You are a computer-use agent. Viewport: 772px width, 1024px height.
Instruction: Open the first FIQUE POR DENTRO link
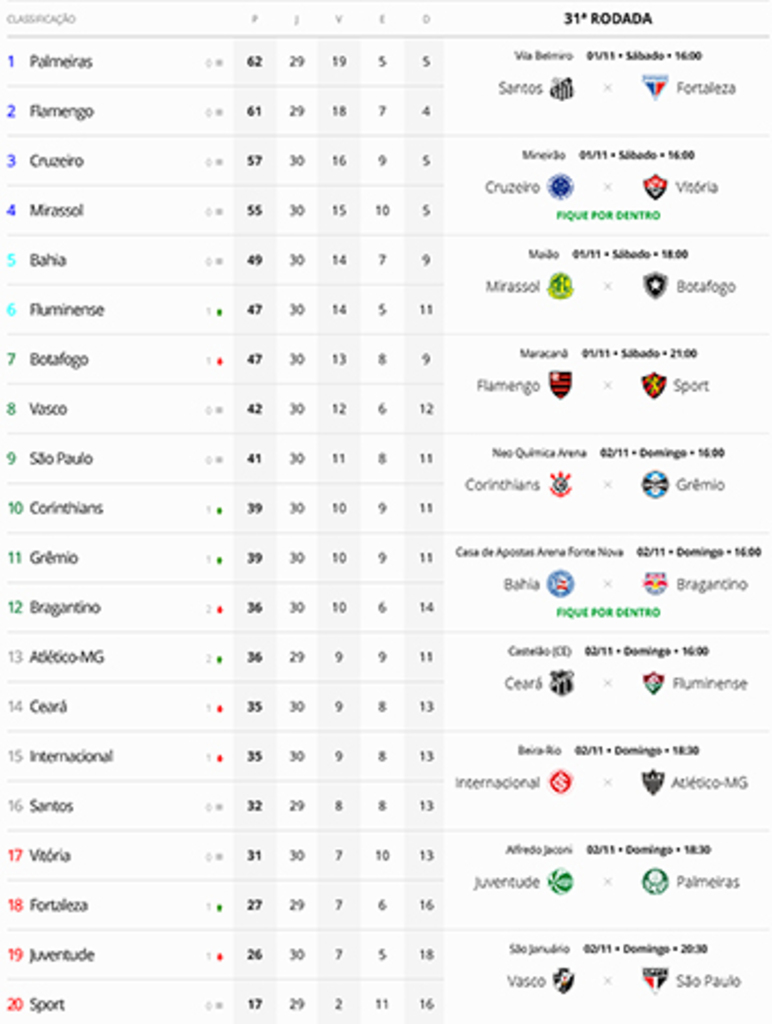coord(607,213)
